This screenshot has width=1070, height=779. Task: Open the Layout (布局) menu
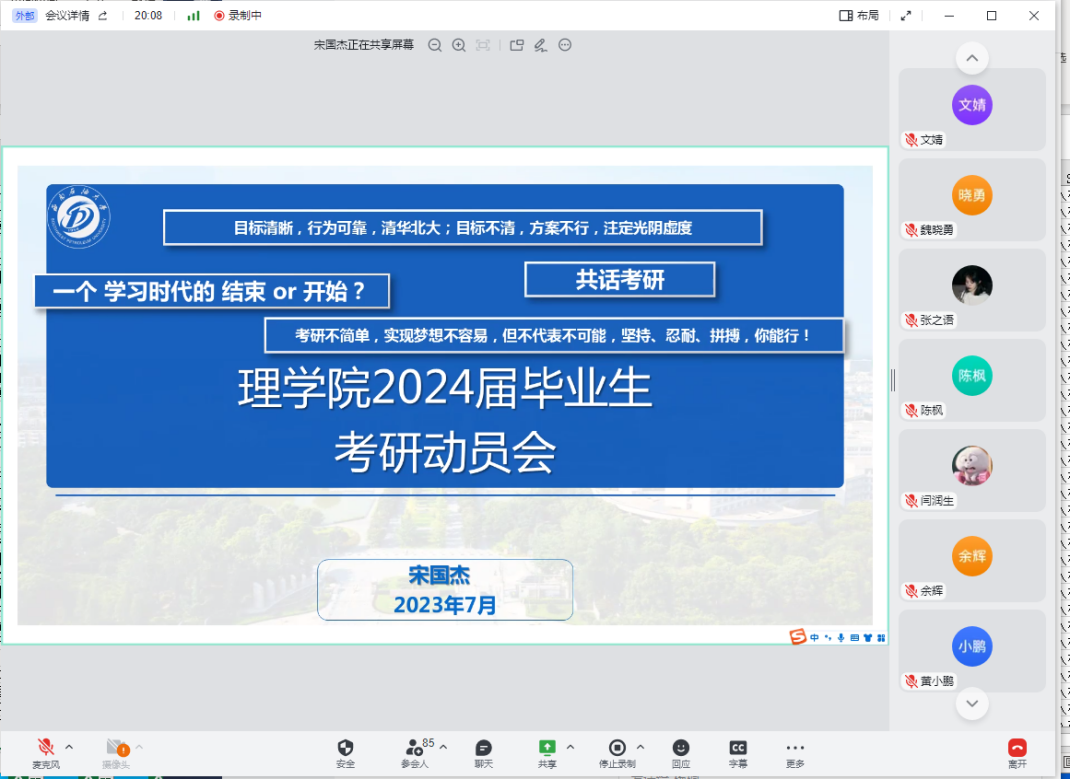pyautogui.click(x=859, y=15)
